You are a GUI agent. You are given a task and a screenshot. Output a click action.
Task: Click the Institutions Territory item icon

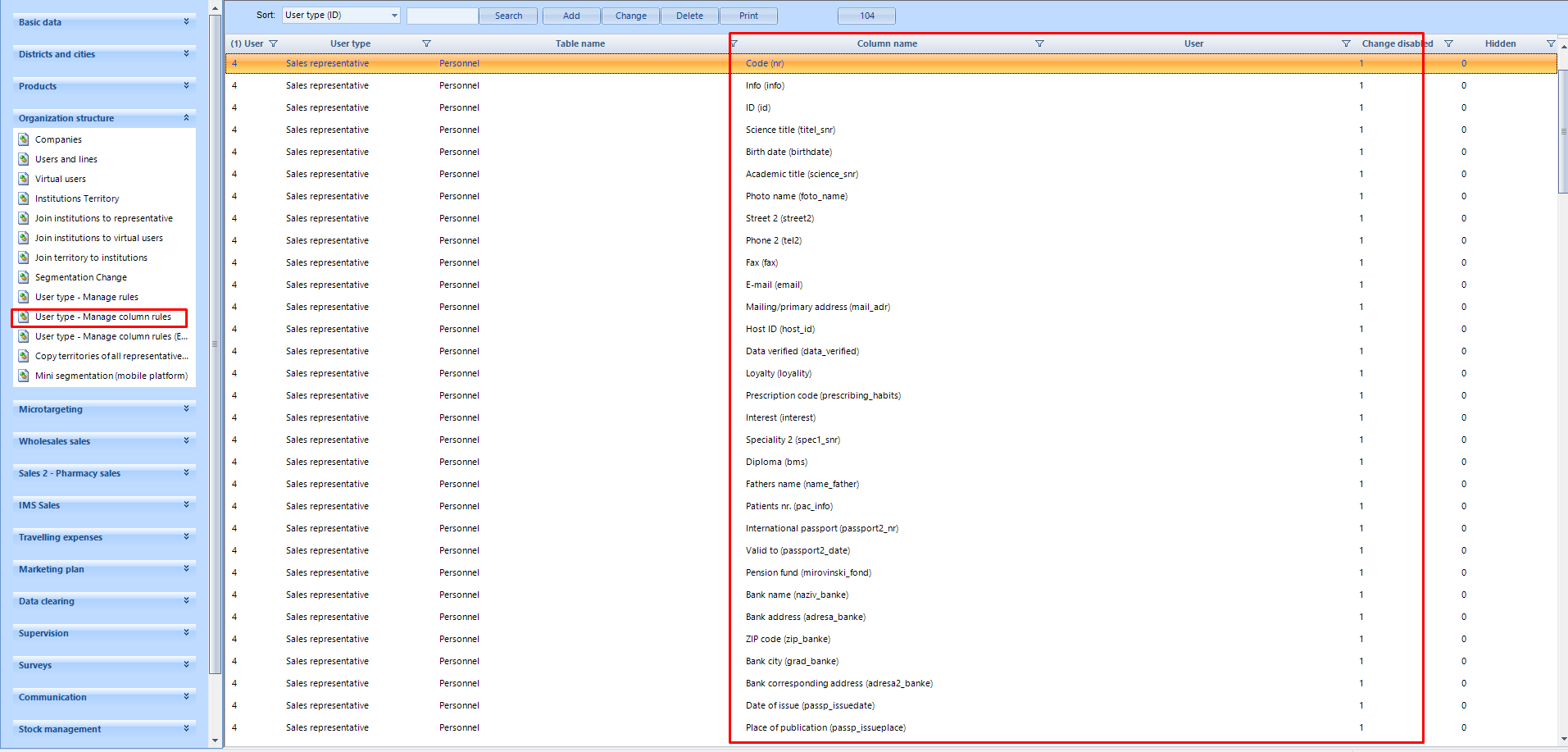coord(24,198)
